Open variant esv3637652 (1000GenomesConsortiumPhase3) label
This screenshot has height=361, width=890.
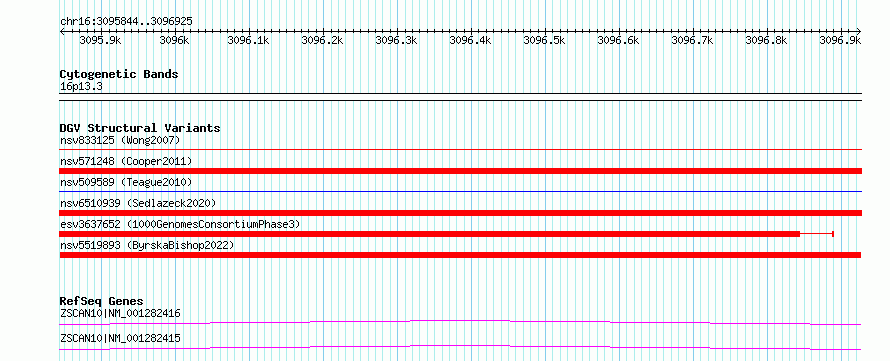(x=180, y=224)
